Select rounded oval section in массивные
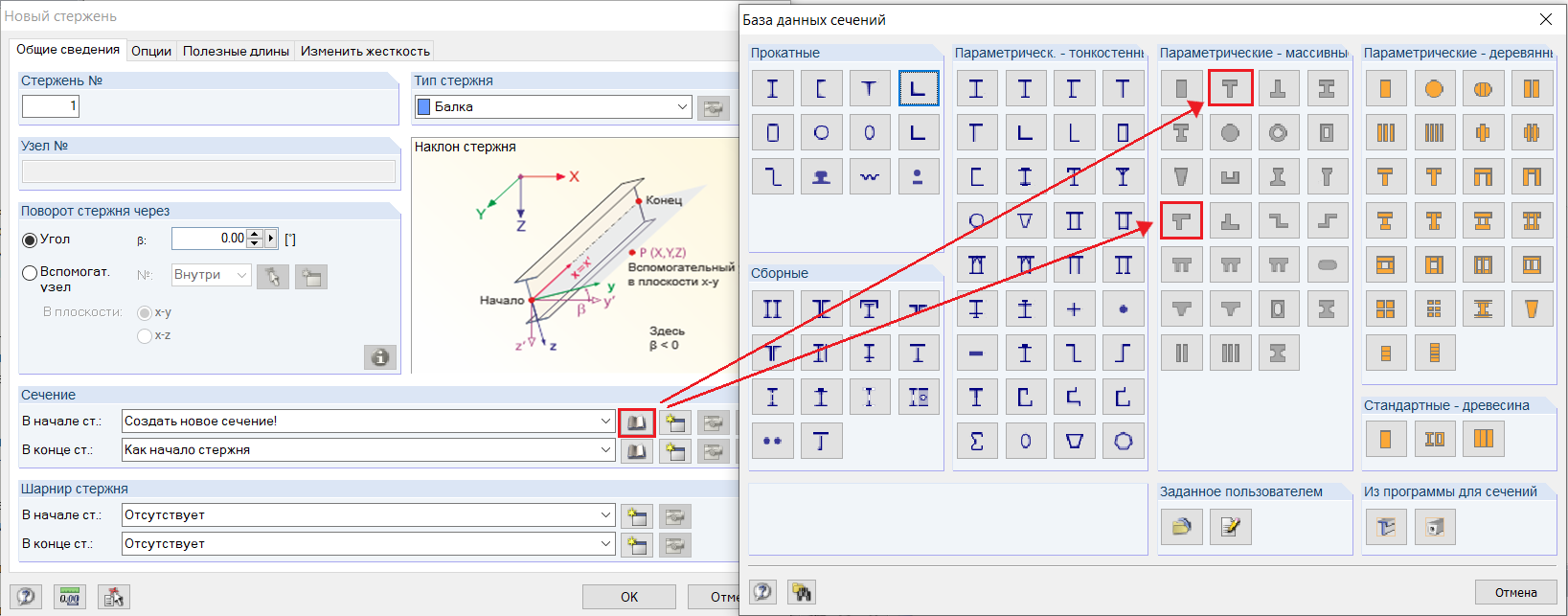 point(1327,265)
